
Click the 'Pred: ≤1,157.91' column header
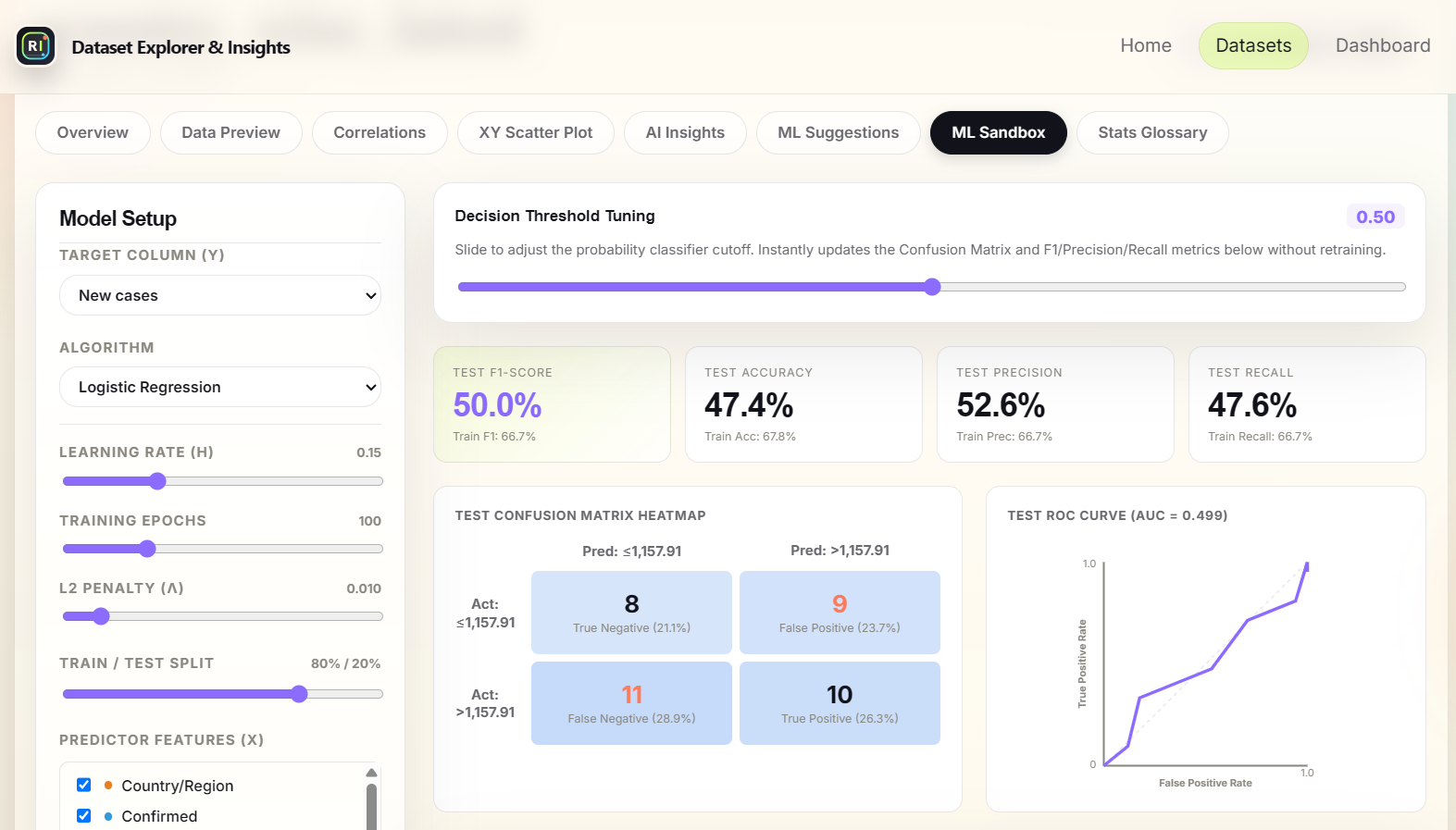tap(631, 551)
